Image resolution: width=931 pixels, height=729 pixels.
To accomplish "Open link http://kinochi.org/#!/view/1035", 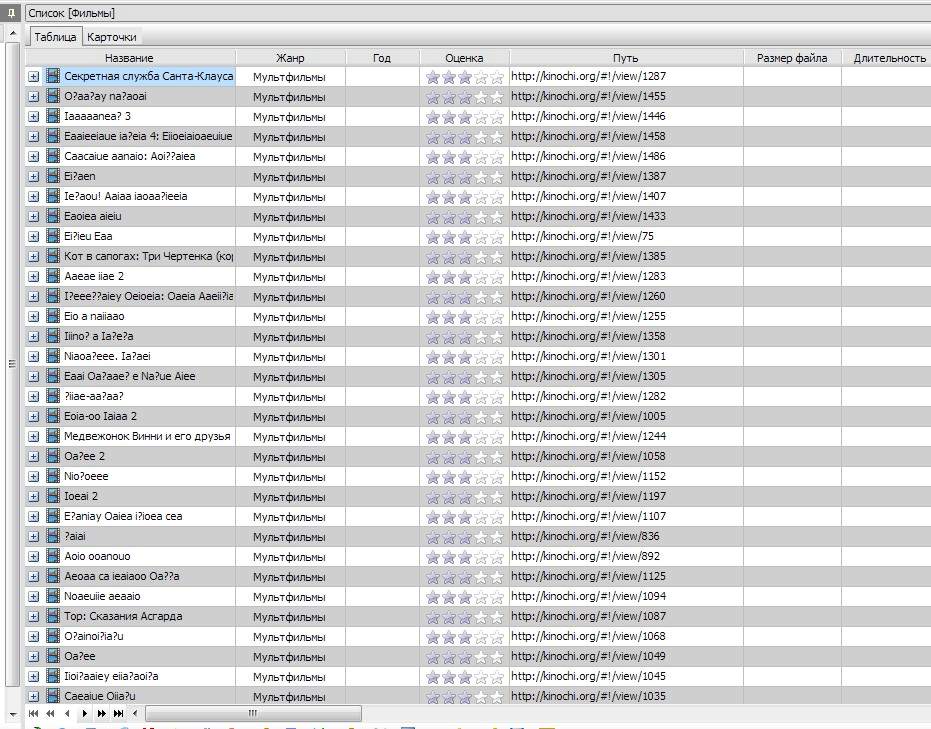I will pyautogui.click(x=588, y=696).
